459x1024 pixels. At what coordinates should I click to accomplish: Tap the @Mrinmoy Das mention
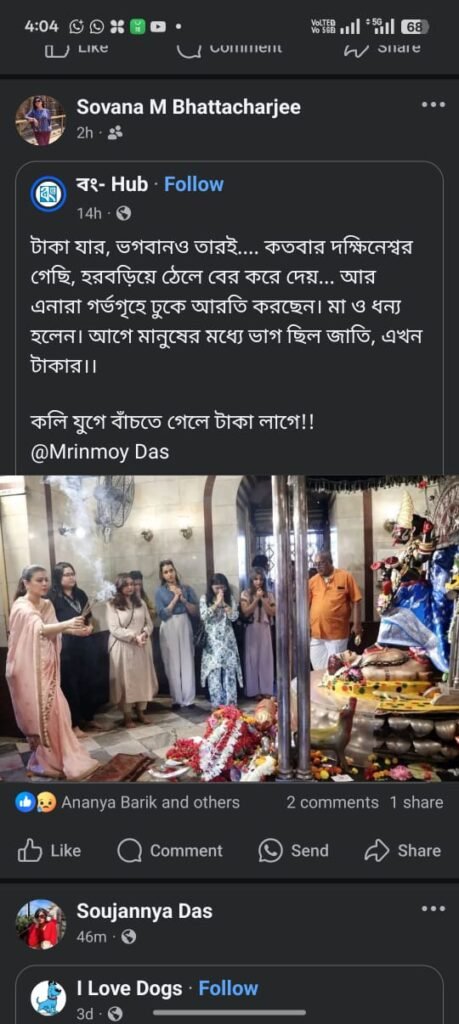tap(100, 452)
